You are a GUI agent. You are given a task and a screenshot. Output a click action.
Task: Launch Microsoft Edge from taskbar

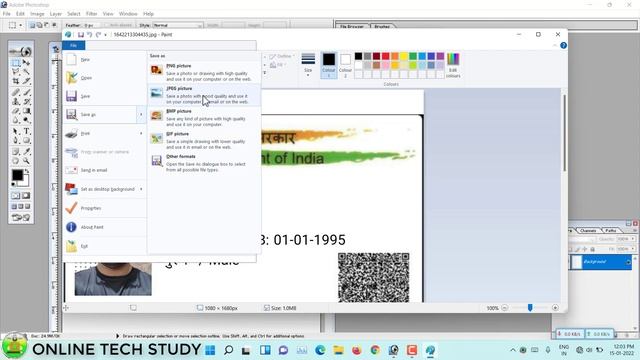pyautogui.click(x=320, y=350)
